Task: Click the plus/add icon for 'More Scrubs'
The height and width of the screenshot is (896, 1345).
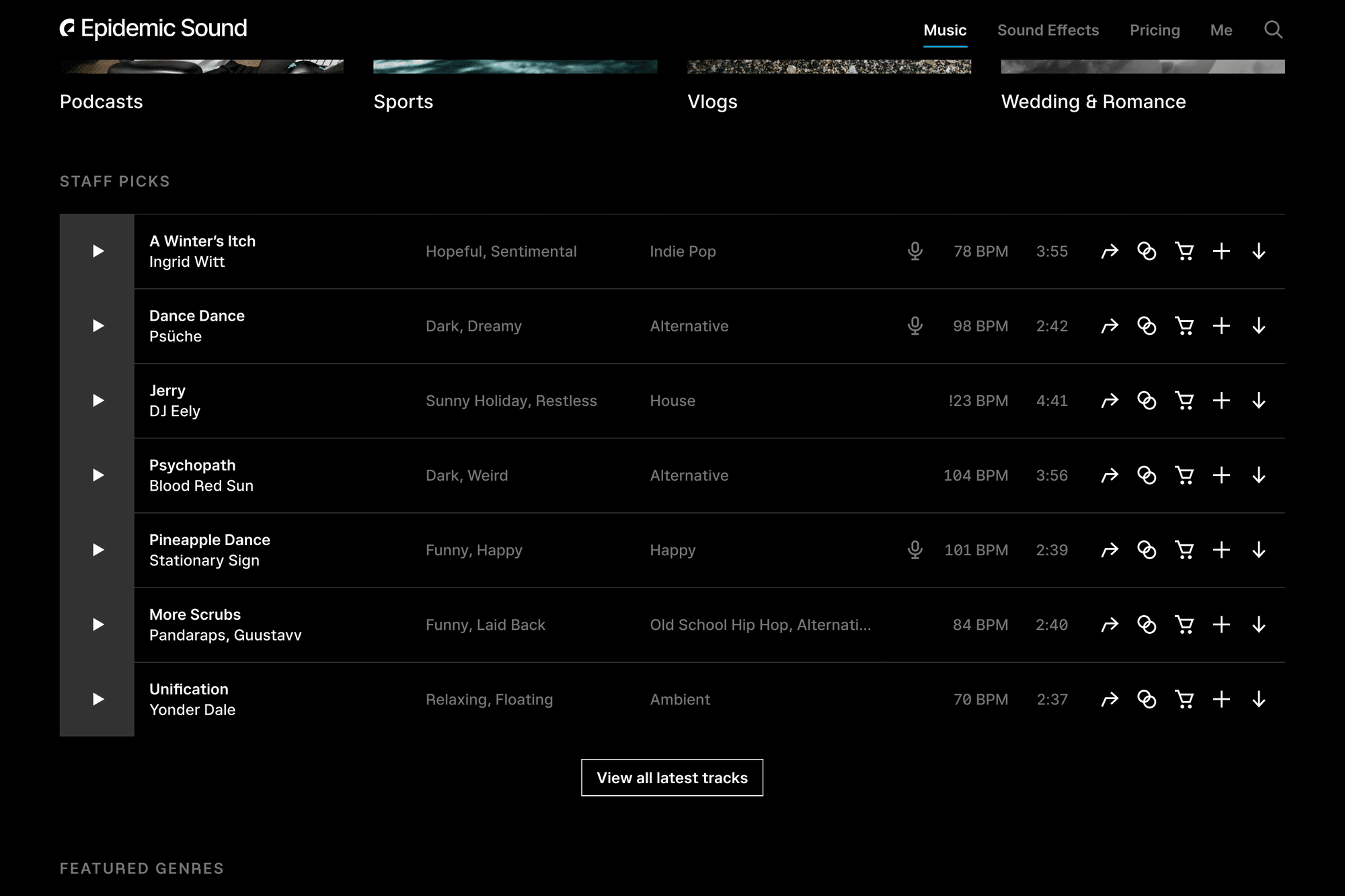Action: point(1221,625)
